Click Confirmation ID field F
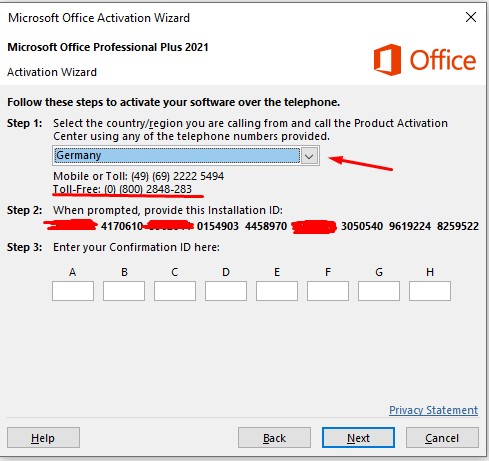Screen dimensions: 489x461 click(x=328, y=291)
